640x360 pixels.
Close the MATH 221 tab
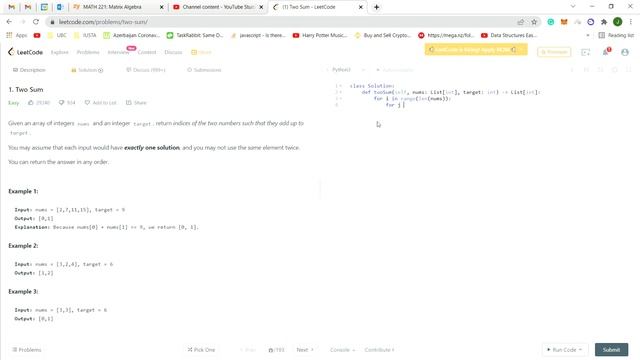click(162, 7)
